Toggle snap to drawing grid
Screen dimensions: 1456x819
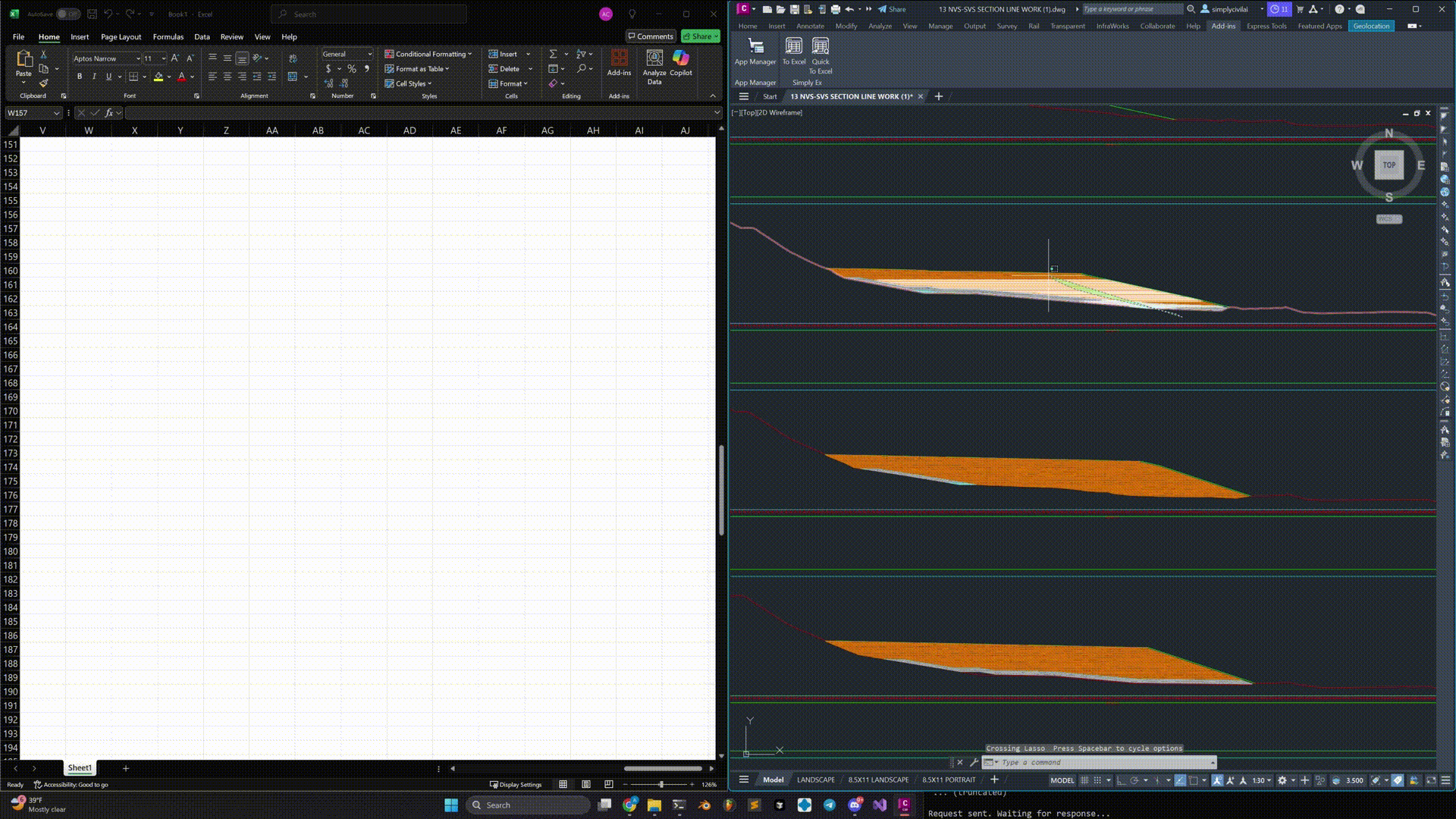click(1097, 780)
